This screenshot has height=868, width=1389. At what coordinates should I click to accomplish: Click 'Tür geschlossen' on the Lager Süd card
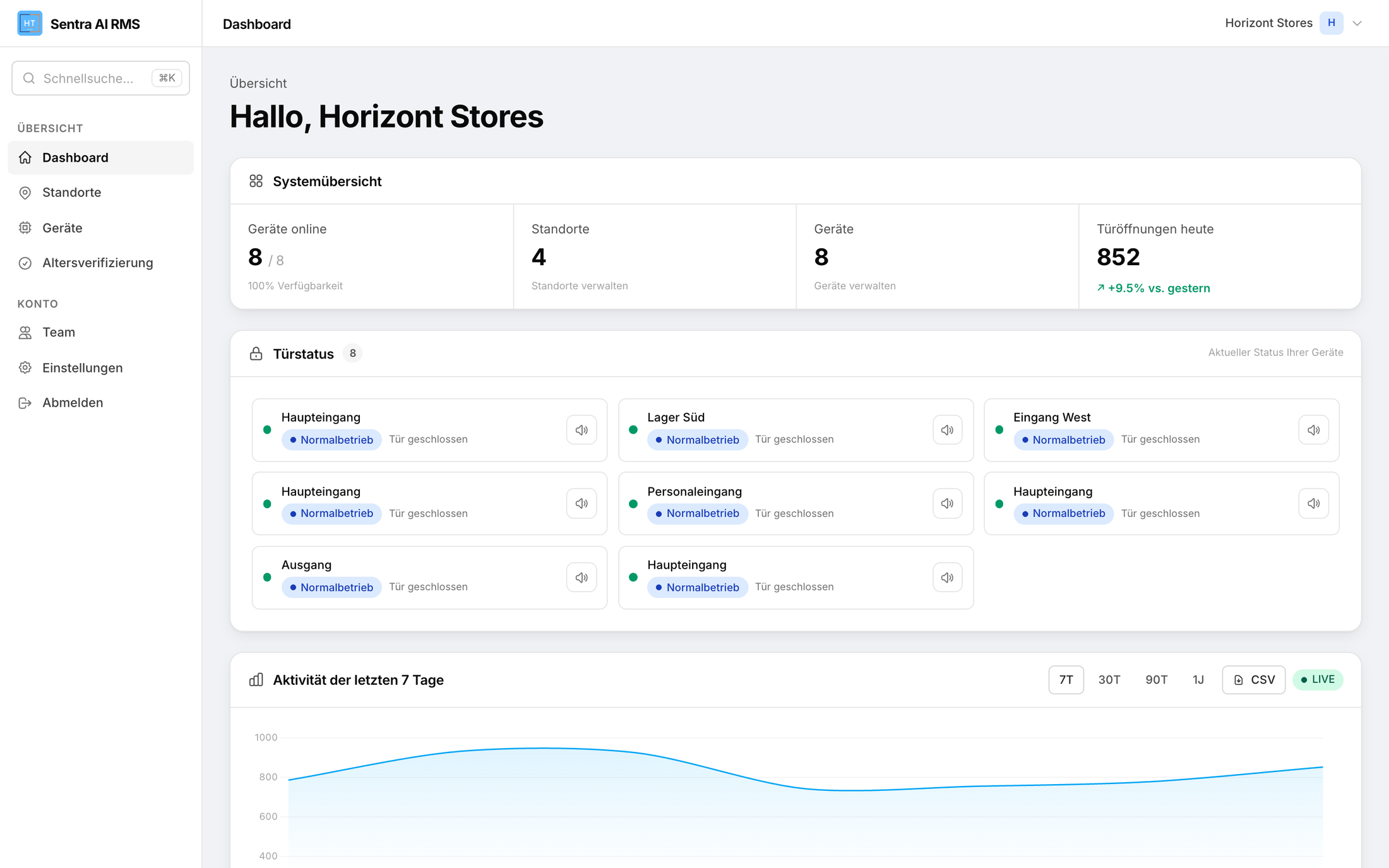[x=794, y=439]
